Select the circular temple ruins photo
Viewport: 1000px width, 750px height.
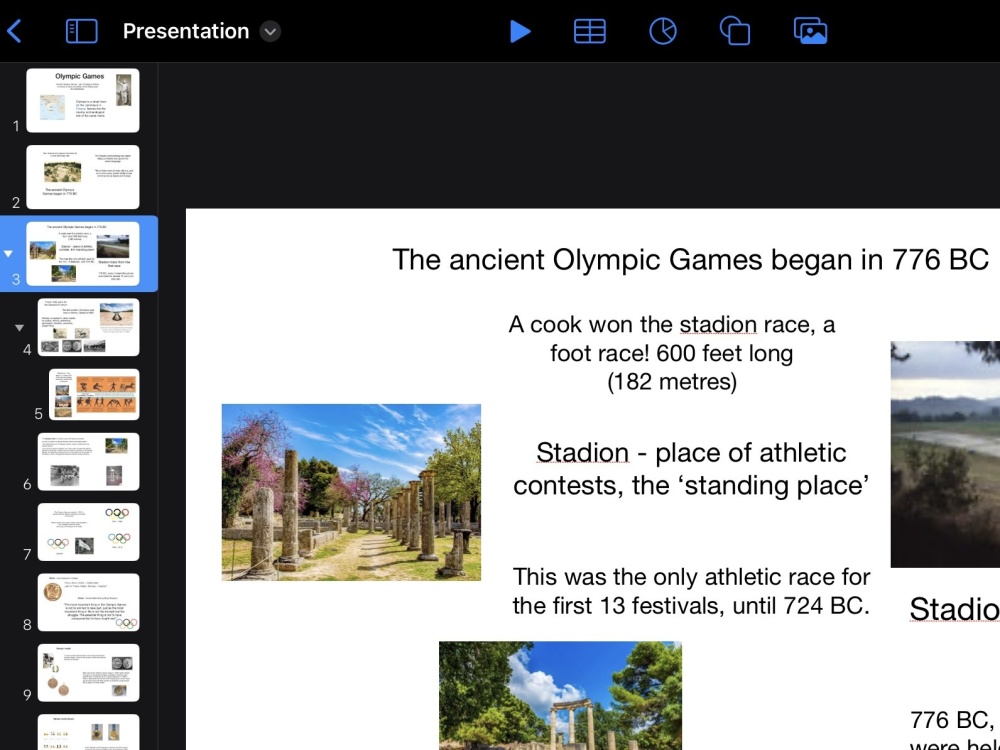560,696
